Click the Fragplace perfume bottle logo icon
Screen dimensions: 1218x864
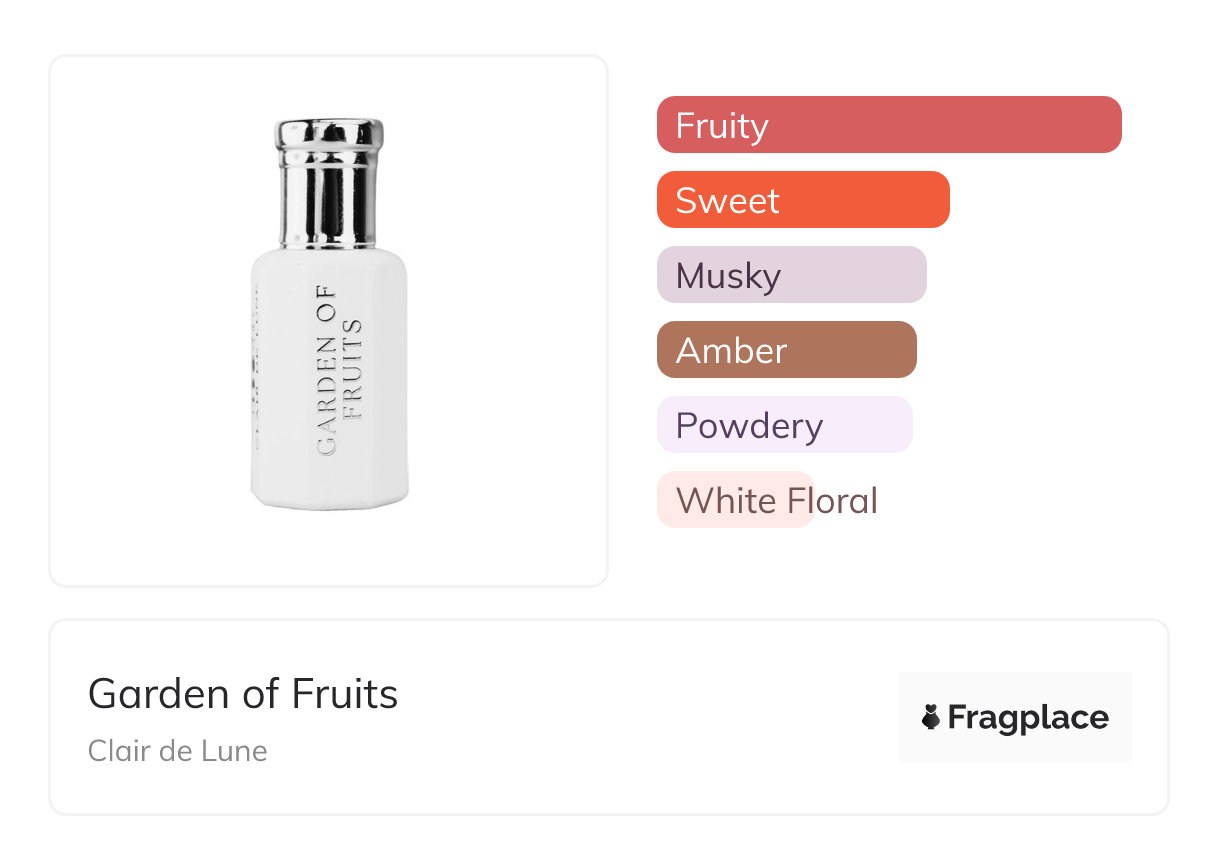click(x=931, y=717)
